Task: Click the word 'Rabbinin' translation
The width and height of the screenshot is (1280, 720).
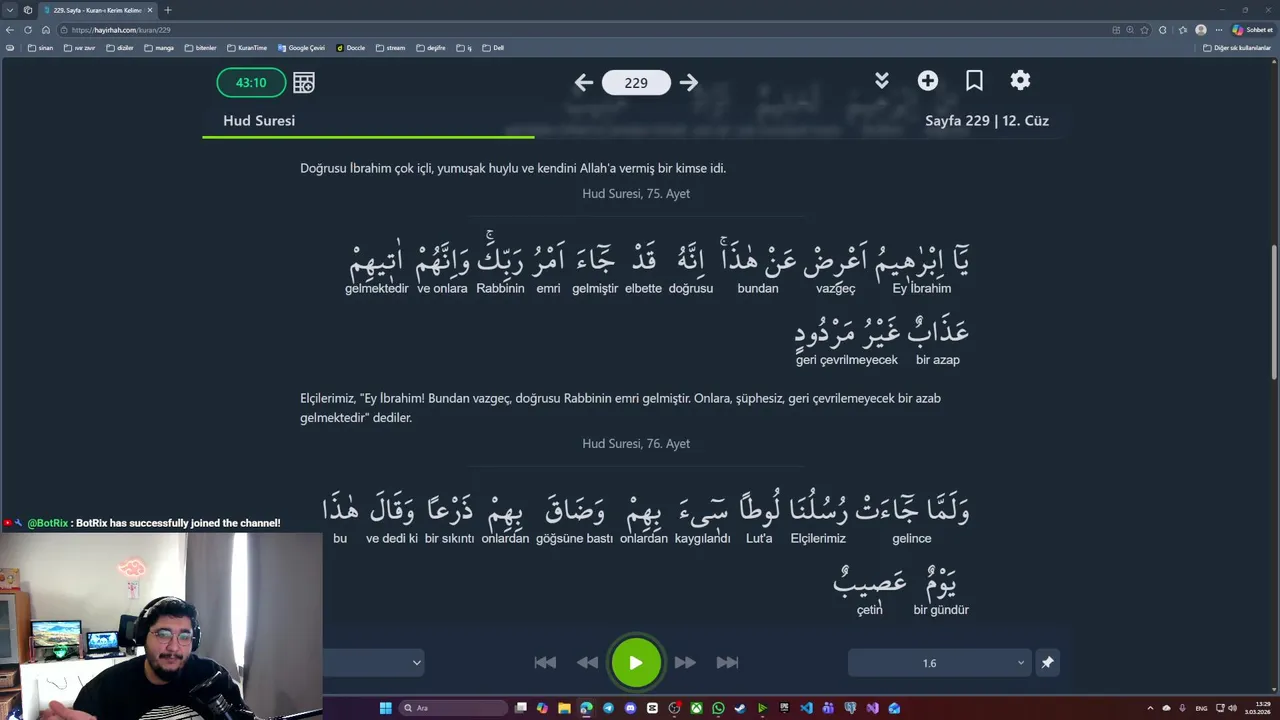Action: click(500, 288)
